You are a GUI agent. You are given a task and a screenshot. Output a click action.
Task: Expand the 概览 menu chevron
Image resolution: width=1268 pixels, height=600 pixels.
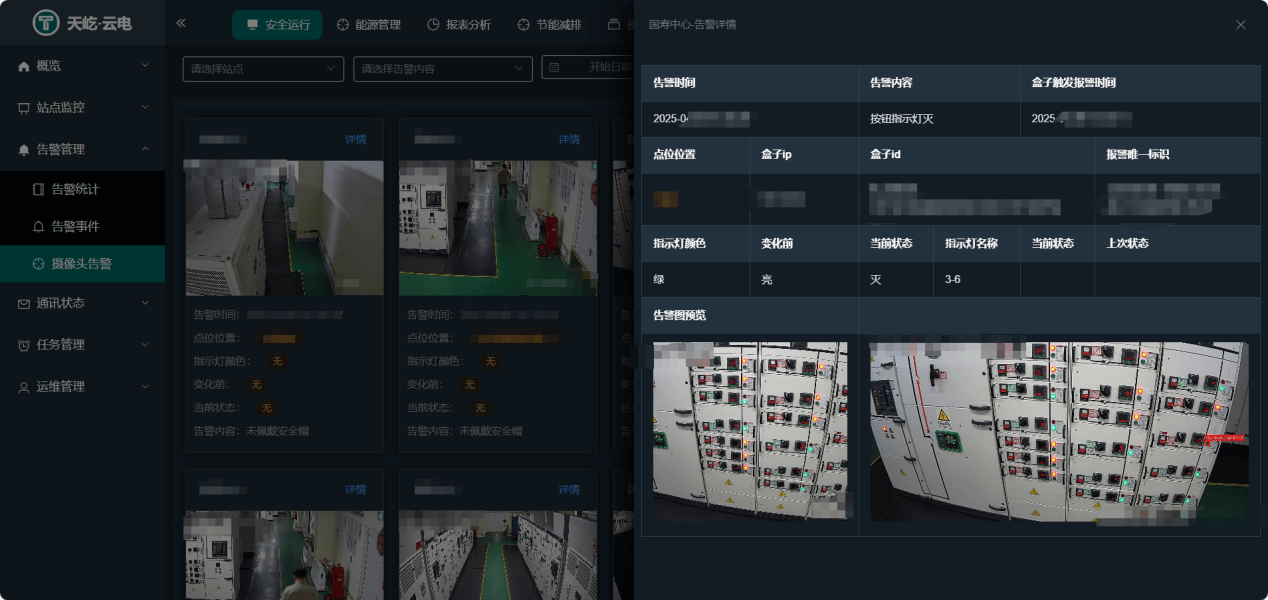point(145,66)
